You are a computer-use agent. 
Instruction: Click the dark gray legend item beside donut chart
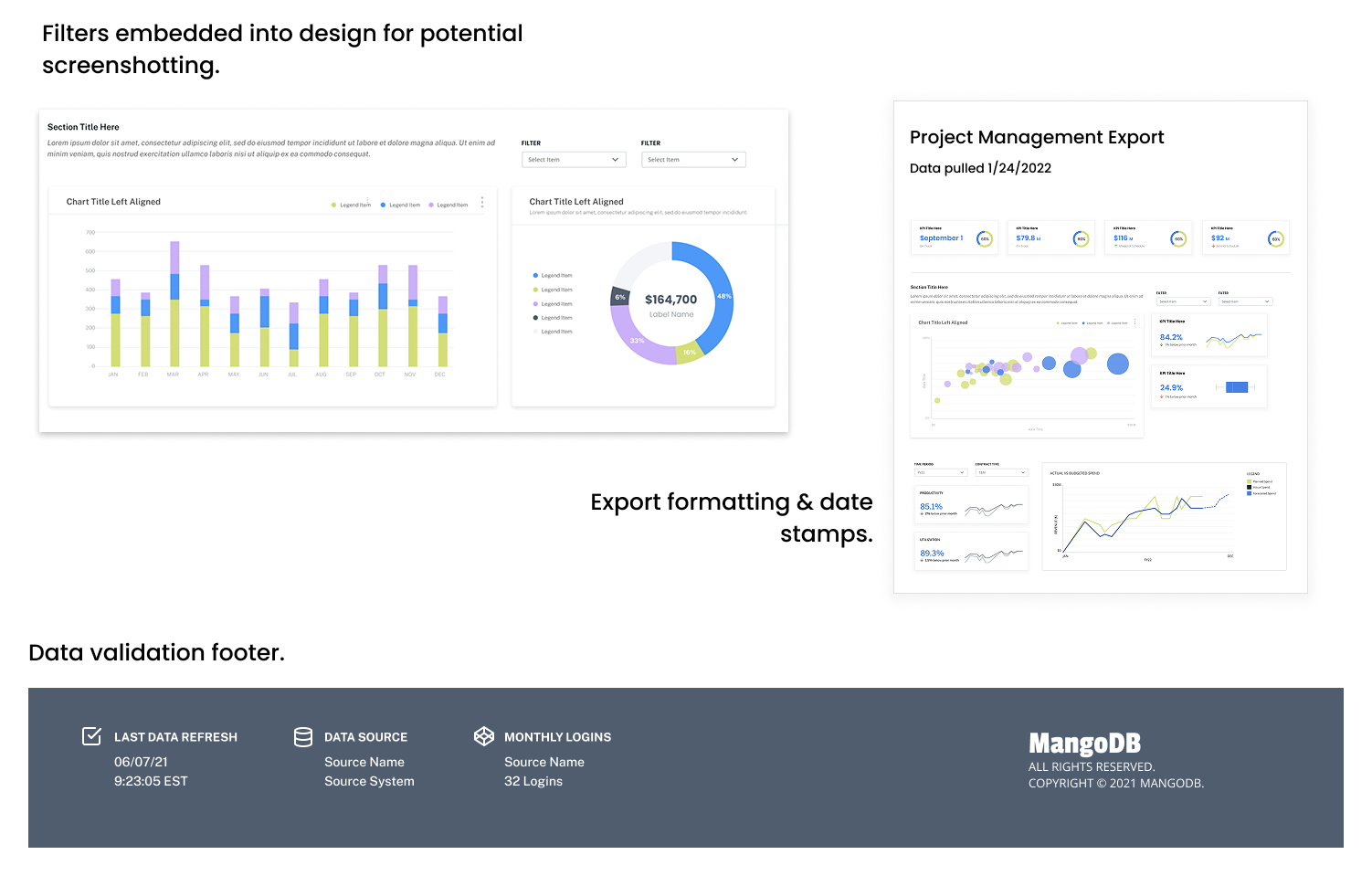point(553,317)
